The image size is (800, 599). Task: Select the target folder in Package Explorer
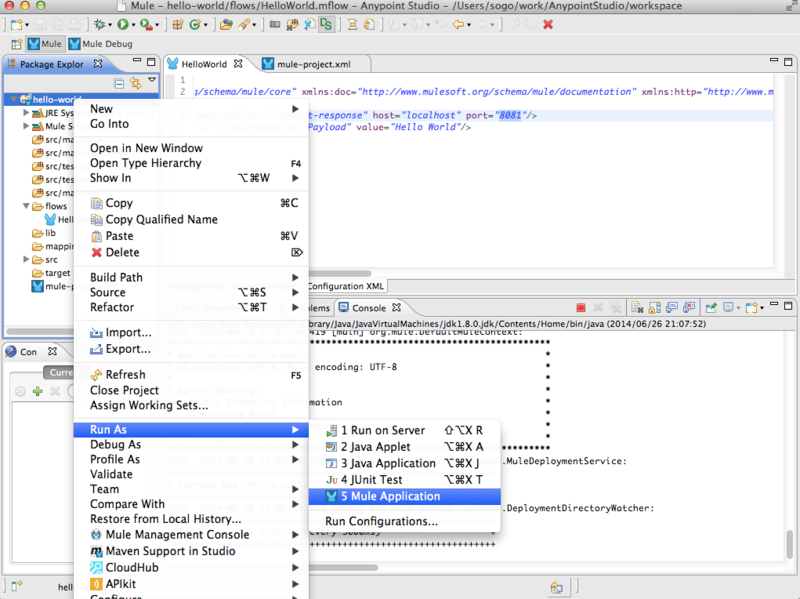tap(52, 273)
